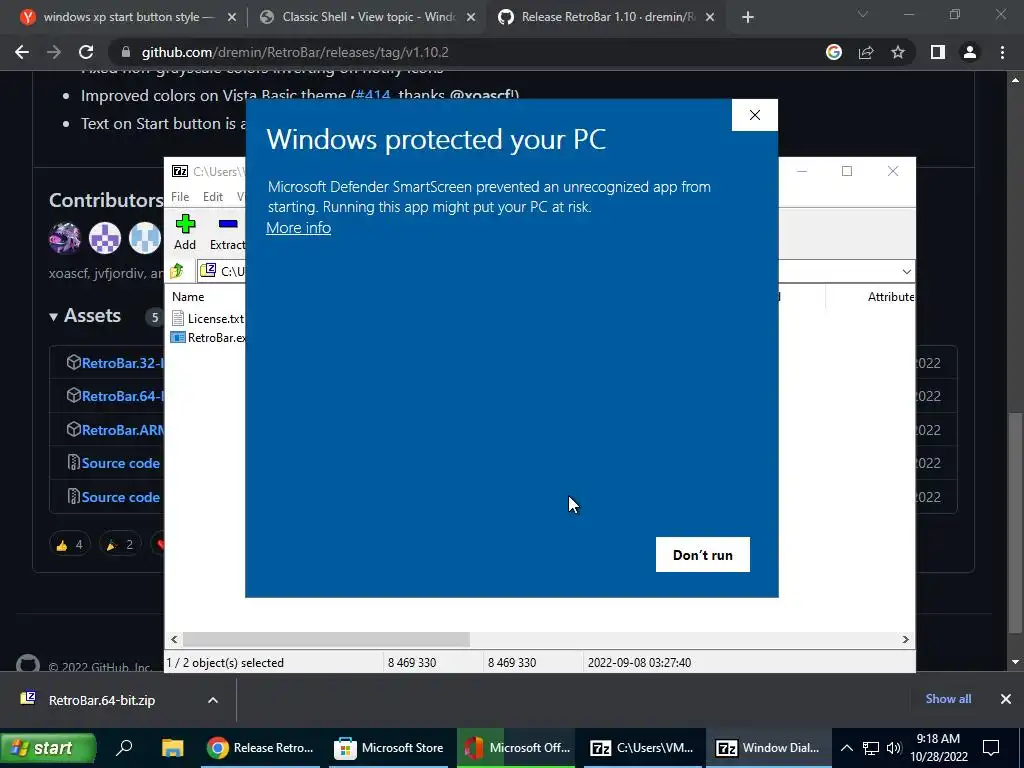Open the notification center icon
This screenshot has height=768, width=1024.
pos(991,748)
